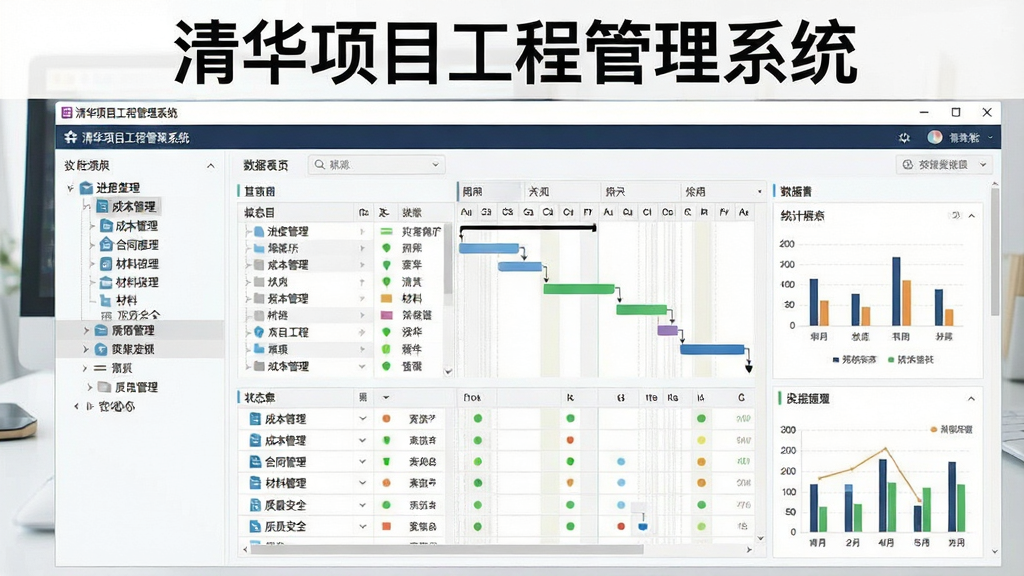Click the clock icon on the top-right toolbar button
This screenshot has height=576, width=1024.
point(908,165)
